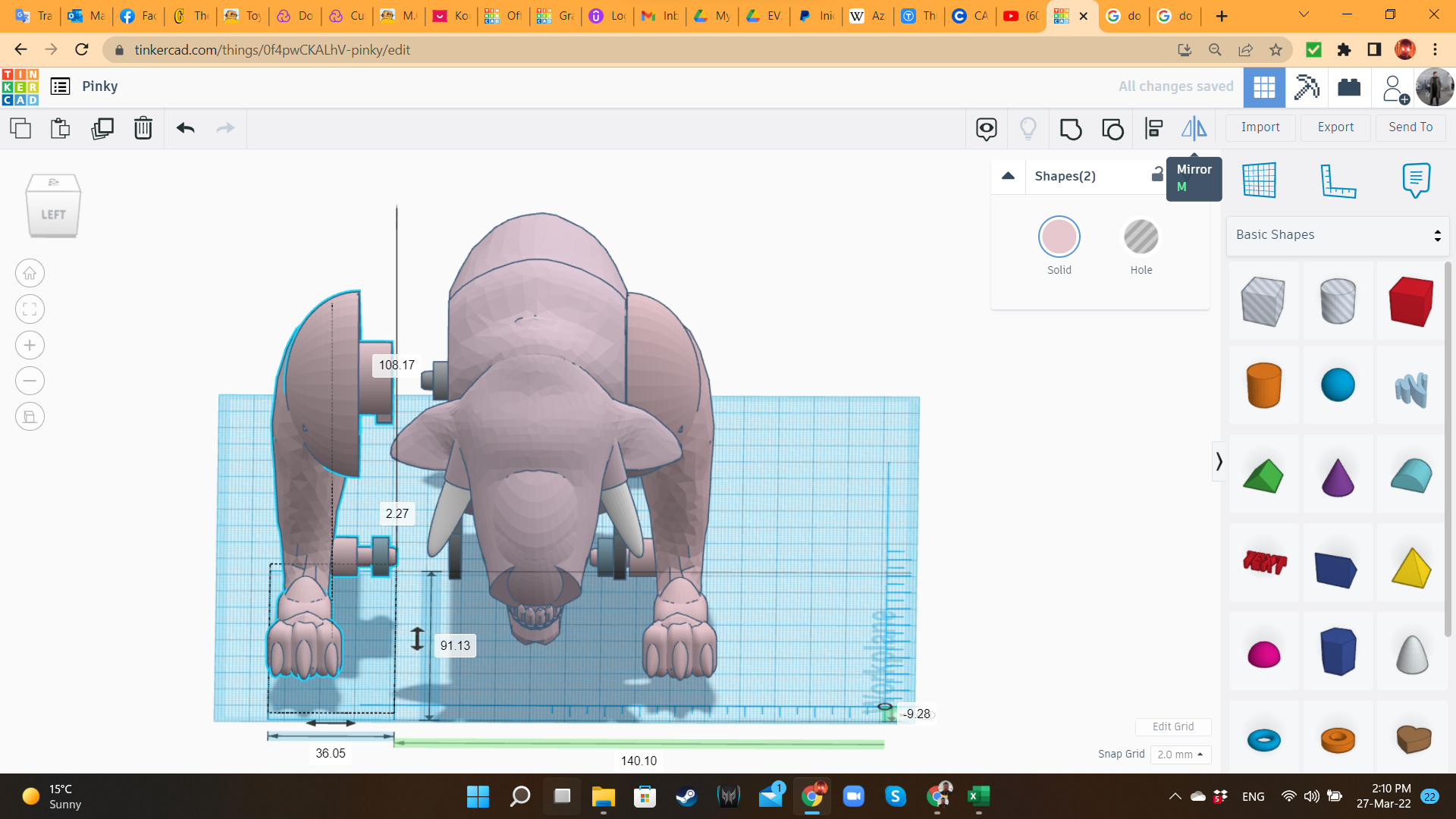This screenshot has width=1456, height=819.
Task: Add a Workplane helper
Action: 1259,180
